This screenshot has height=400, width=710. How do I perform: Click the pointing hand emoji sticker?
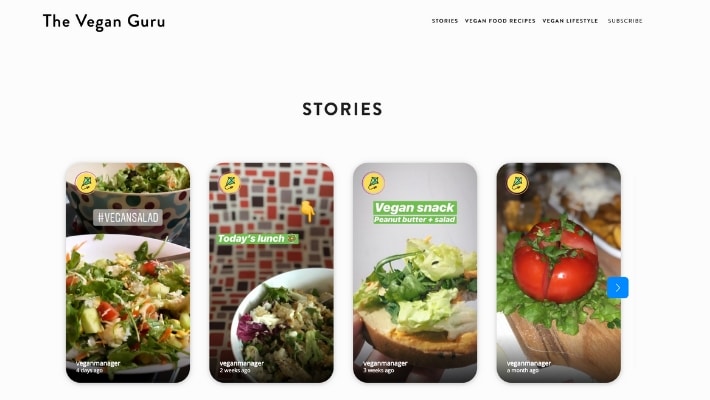[308, 211]
